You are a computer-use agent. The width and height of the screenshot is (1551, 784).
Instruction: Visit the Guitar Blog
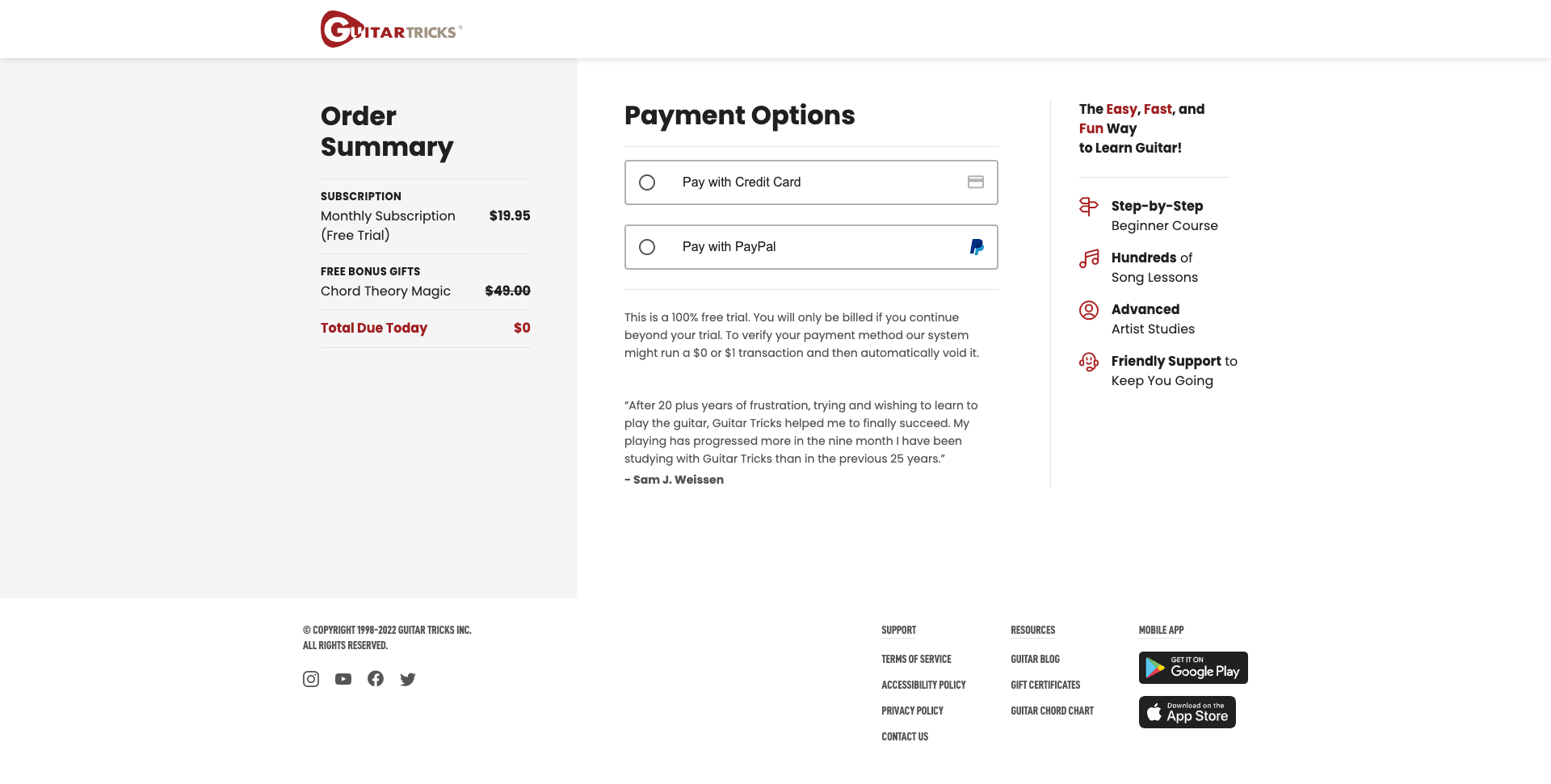click(1035, 660)
